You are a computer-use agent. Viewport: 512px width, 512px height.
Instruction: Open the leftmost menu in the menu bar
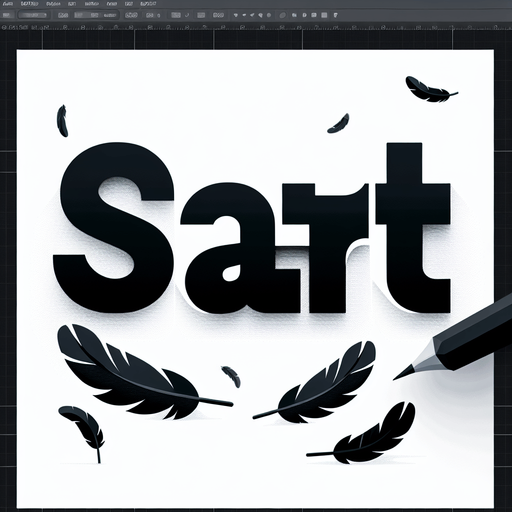click(x=8, y=4)
